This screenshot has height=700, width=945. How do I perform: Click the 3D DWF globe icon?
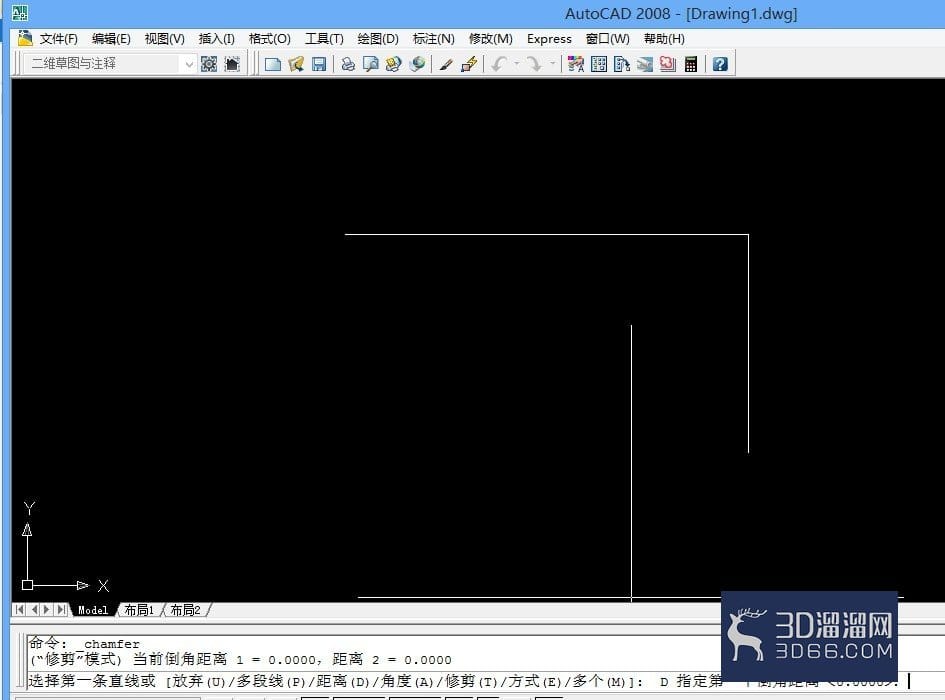pos(416,64)
